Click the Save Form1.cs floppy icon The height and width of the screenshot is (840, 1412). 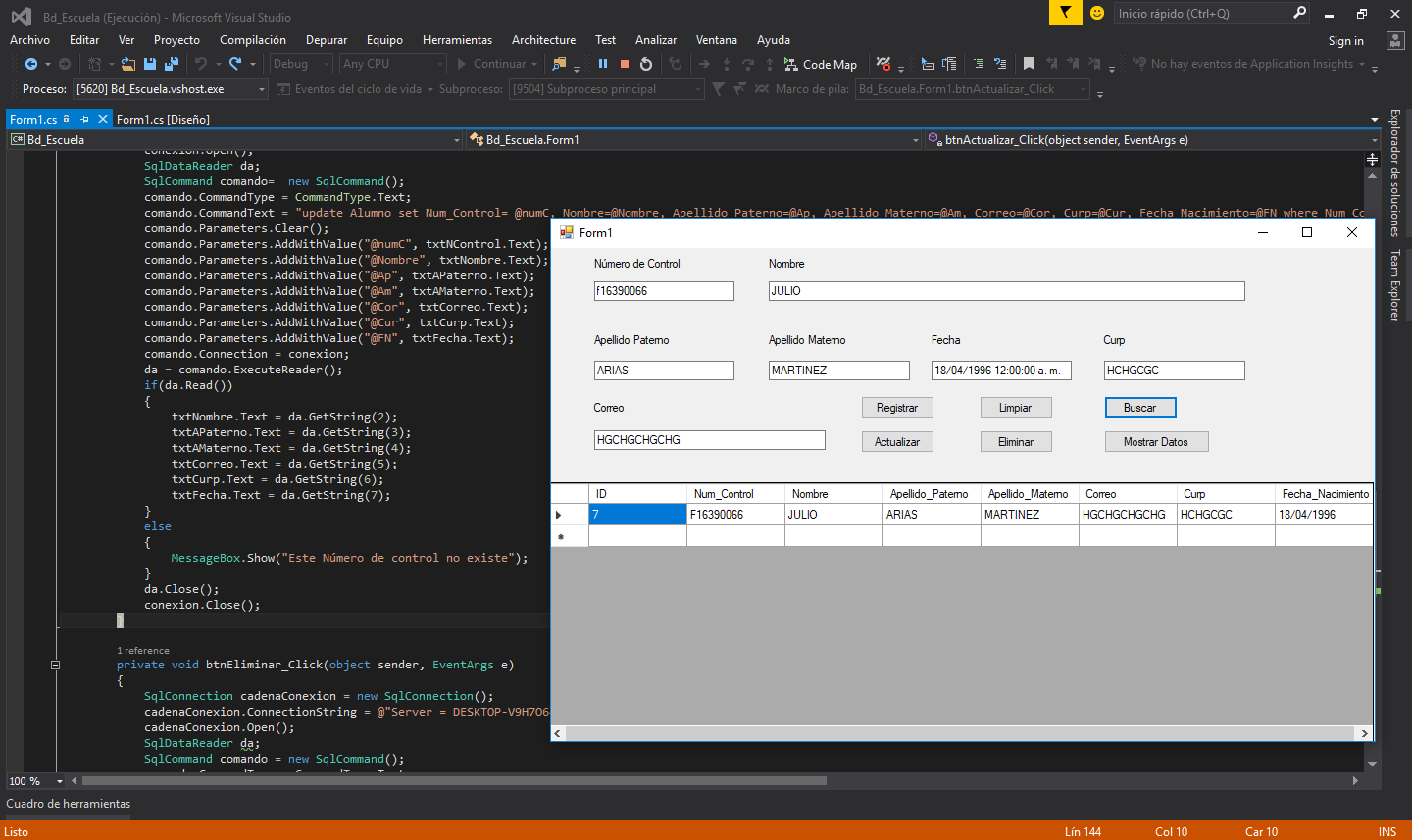(150, 64)
